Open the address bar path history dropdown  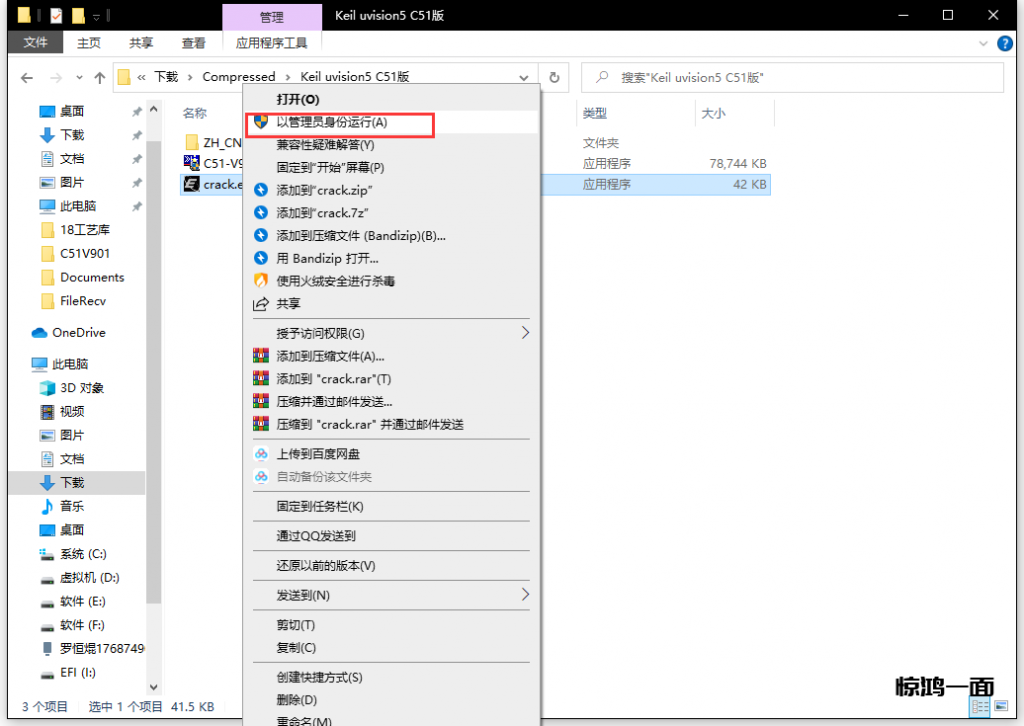pos(524,77)
